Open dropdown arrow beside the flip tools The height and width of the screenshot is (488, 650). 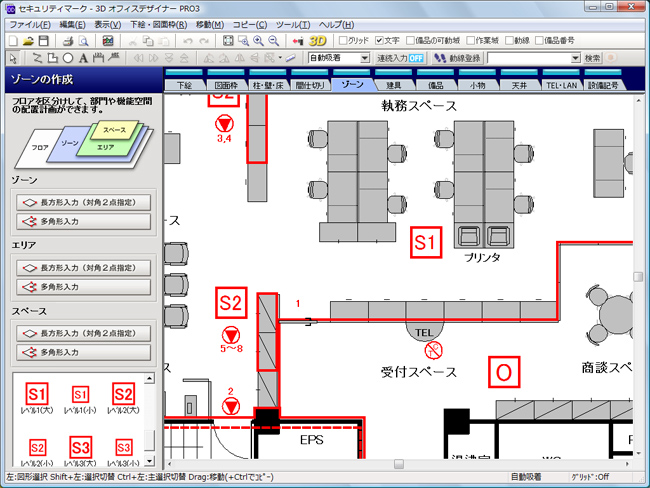click(x=280, y=58)
